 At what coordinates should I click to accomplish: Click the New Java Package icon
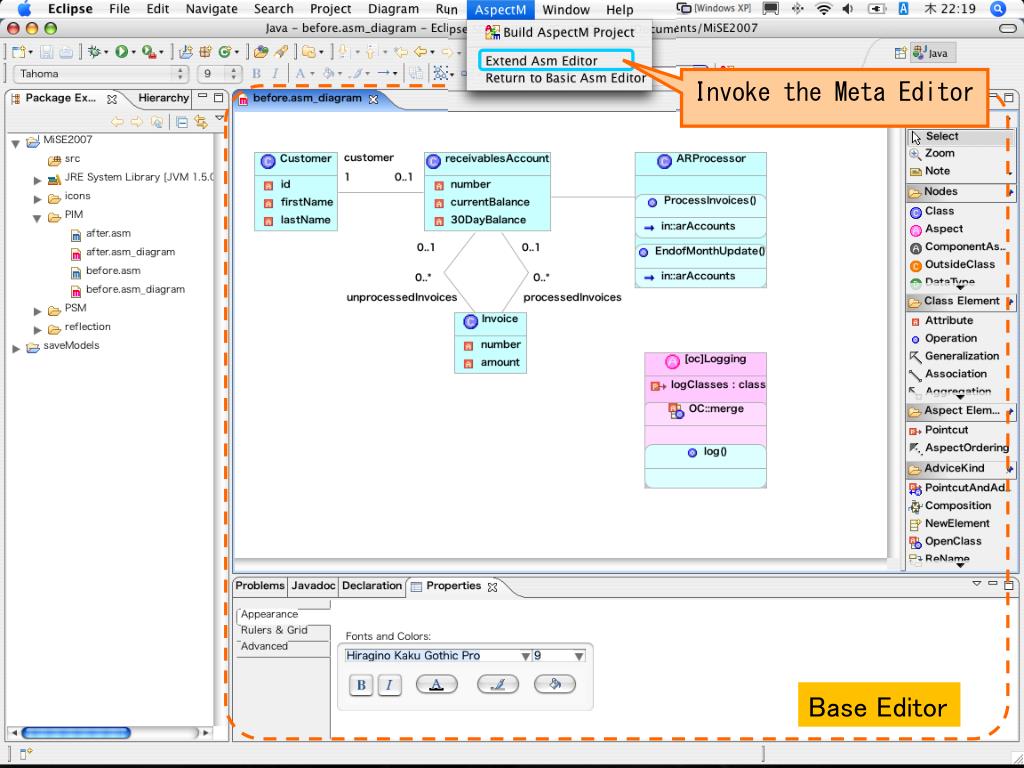click(205, 52)
